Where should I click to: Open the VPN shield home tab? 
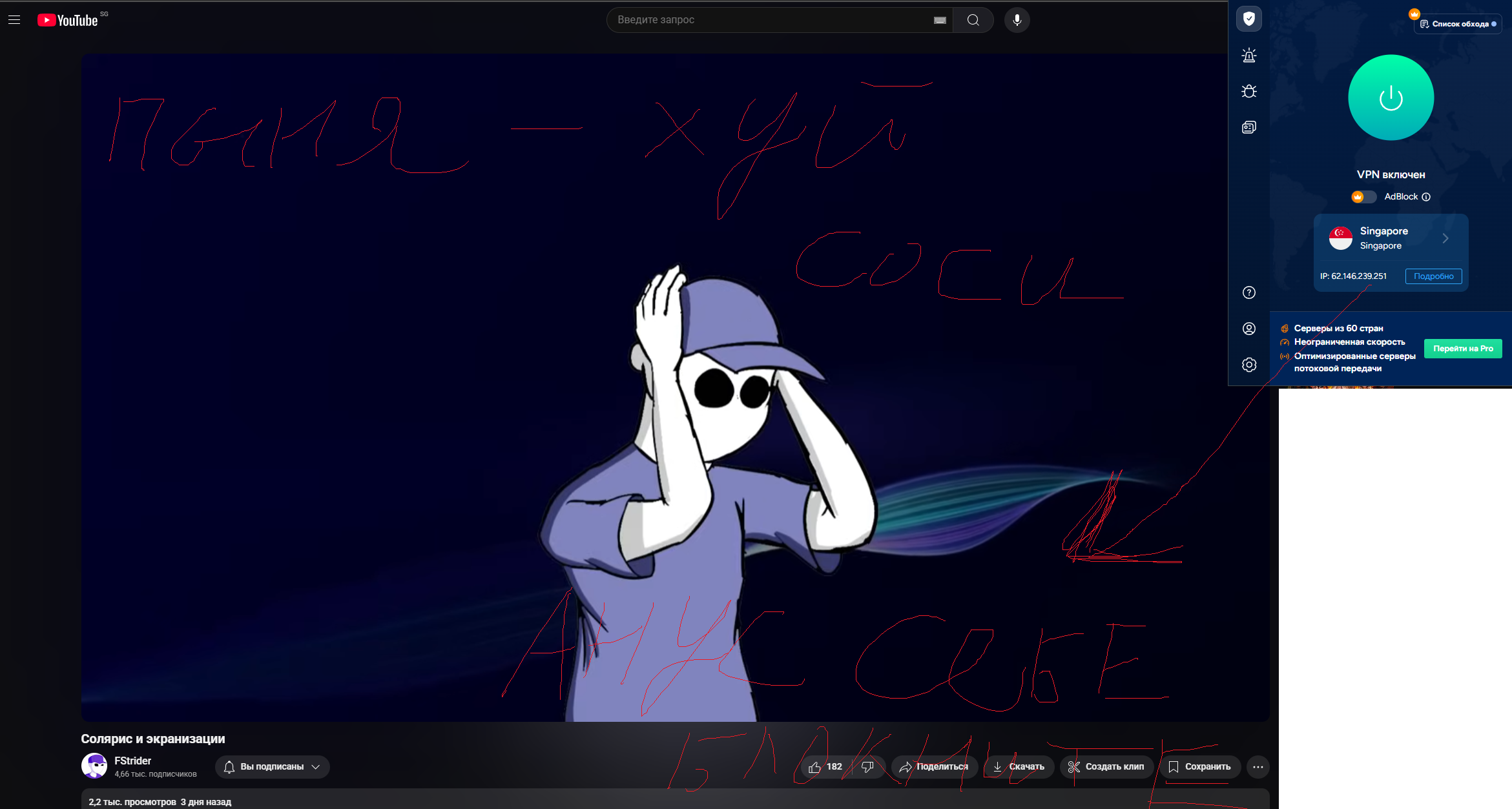pos(1248,19)
